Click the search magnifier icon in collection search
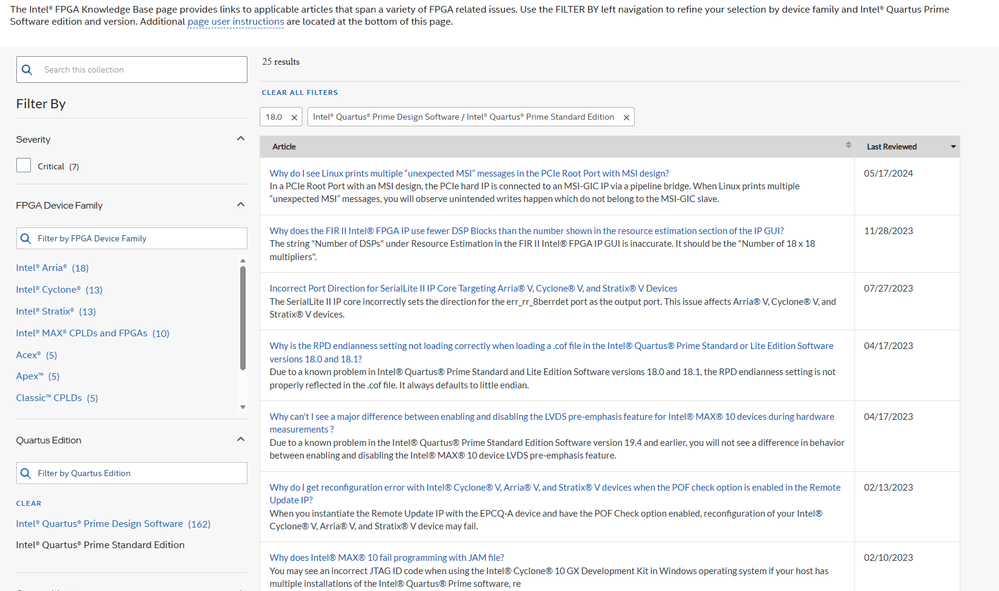999x591 pixels. 29,70
